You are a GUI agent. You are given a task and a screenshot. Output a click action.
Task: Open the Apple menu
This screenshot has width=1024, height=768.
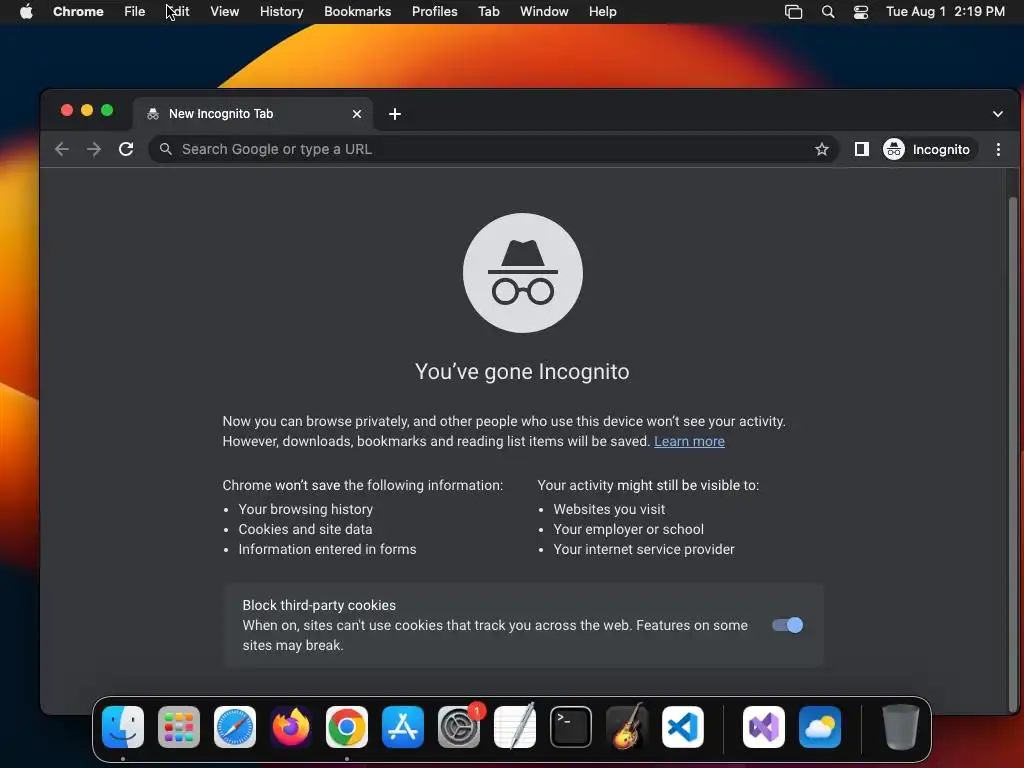coord(26,12)
